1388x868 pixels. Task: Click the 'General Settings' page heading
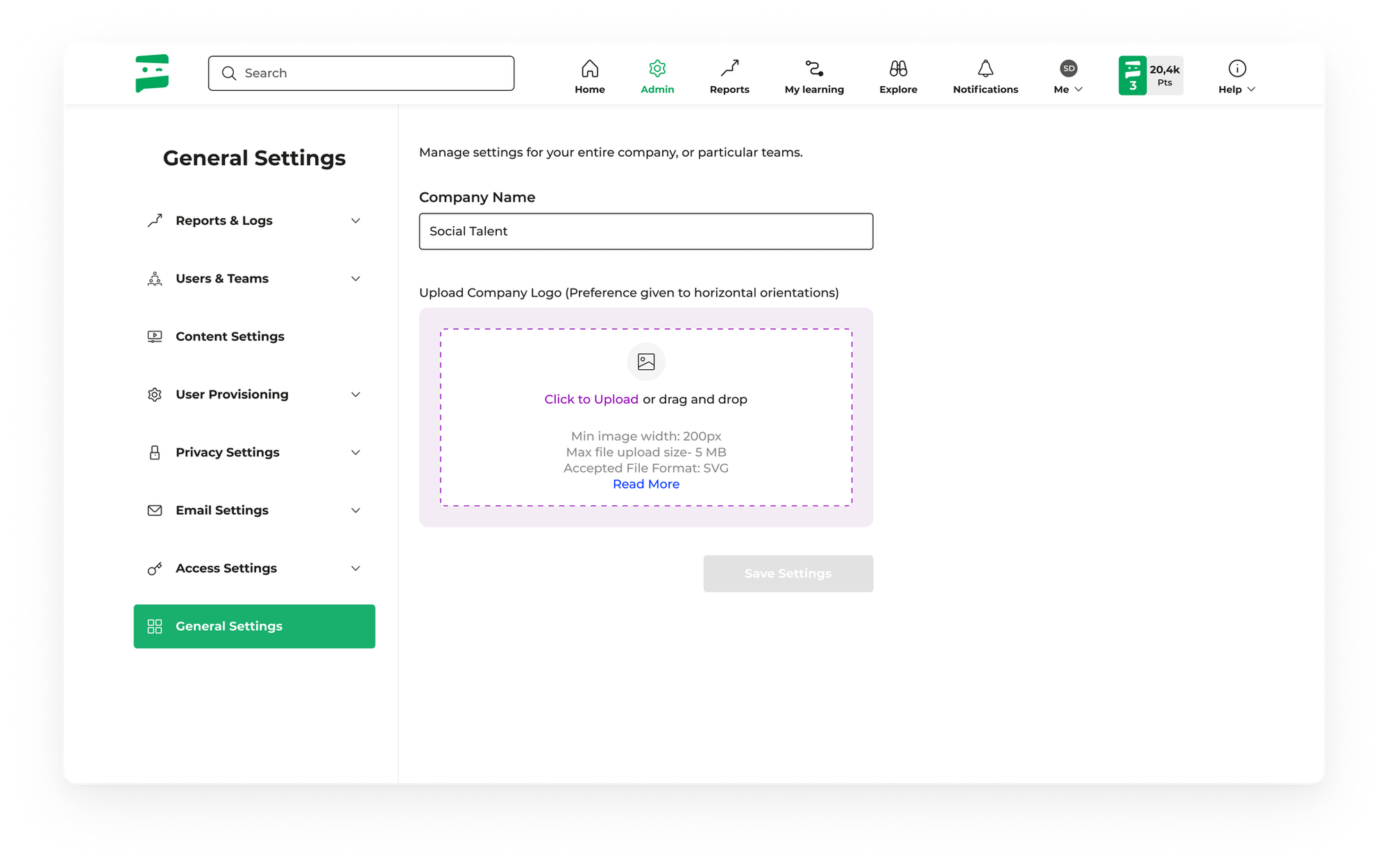click(x=254, y=158)
